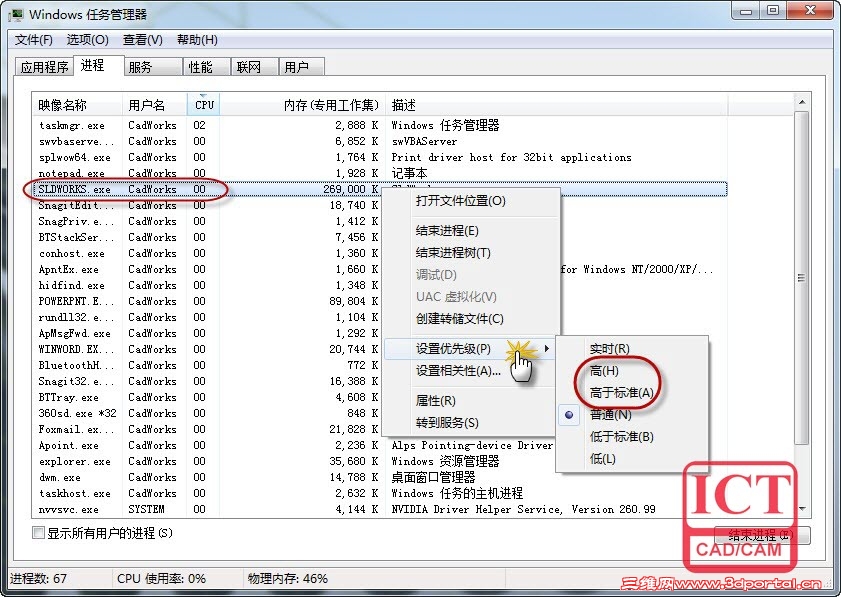Enable 显示所有用户的进程 checkbox
Screen dimensions: 841x597
38,533
